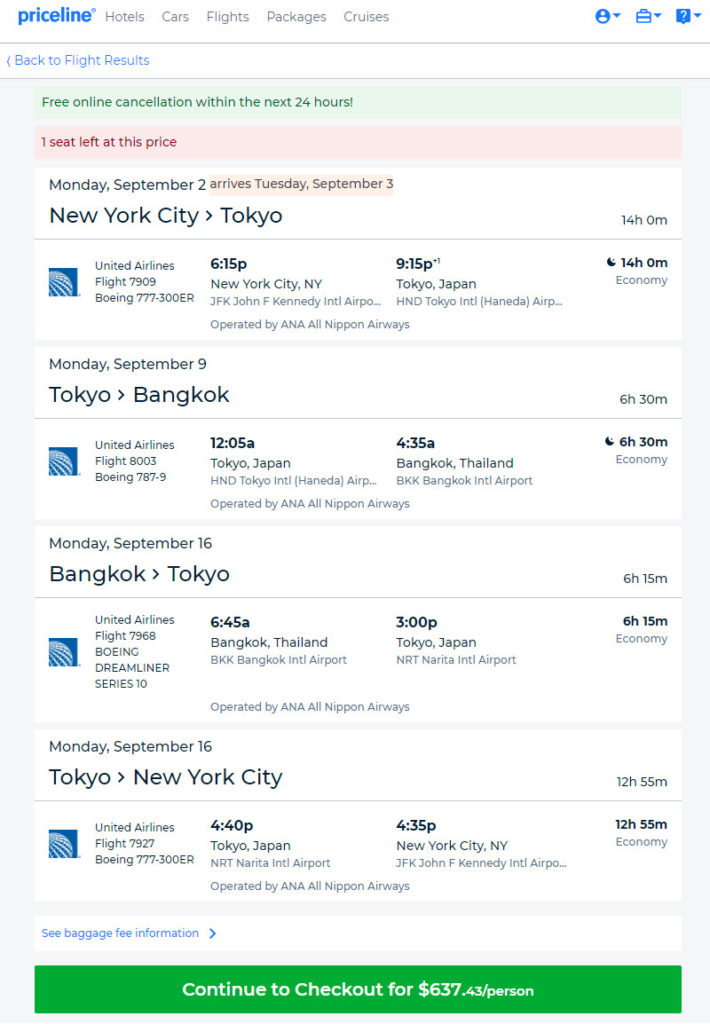Click NRT Narita Intl Airport under 4:40p
The height and width of the screenshot is (1024, 710).
(x=270, y=863)
